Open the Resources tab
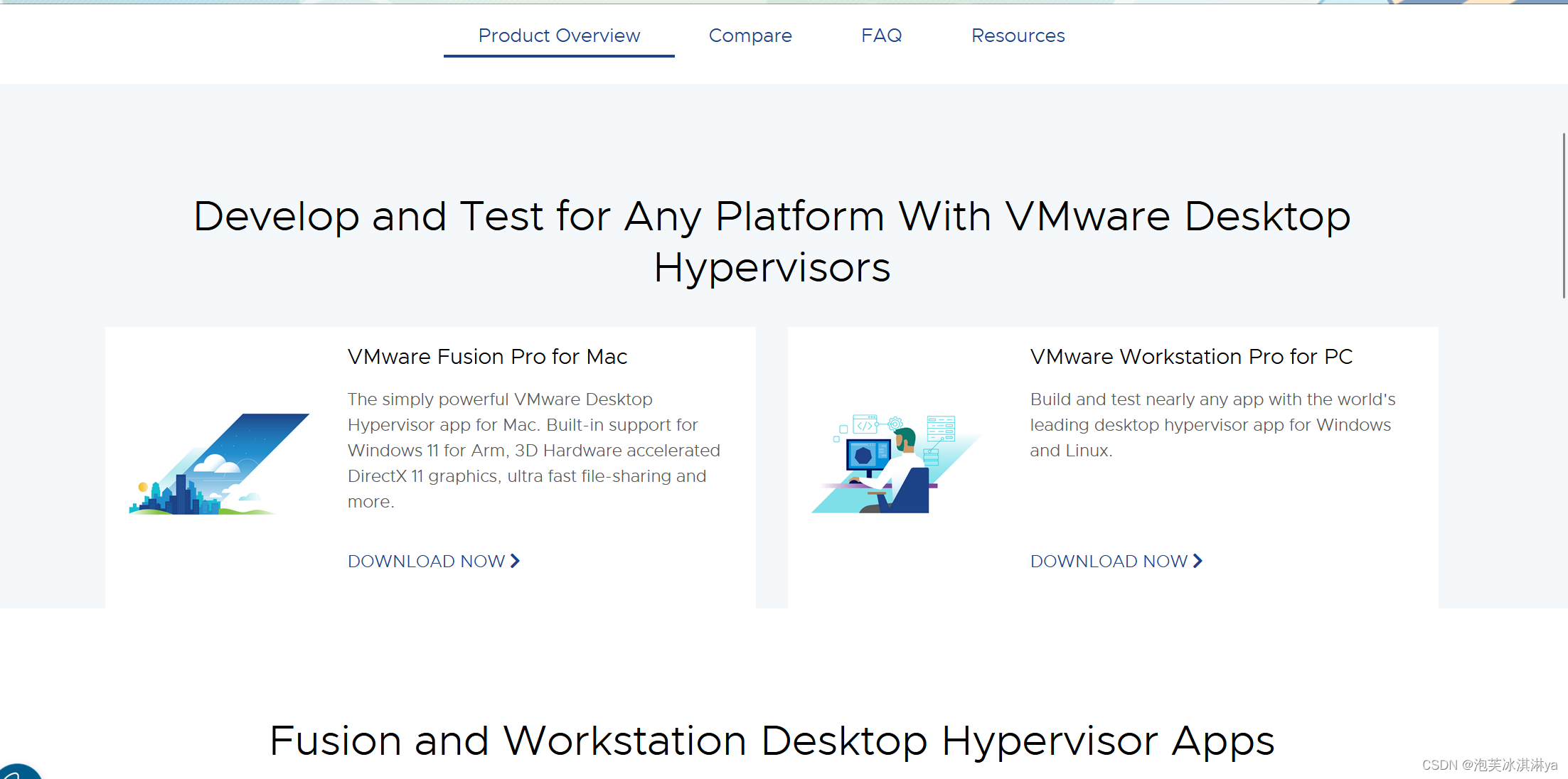The image size is (1568, 779). (x=1018, y=36)
